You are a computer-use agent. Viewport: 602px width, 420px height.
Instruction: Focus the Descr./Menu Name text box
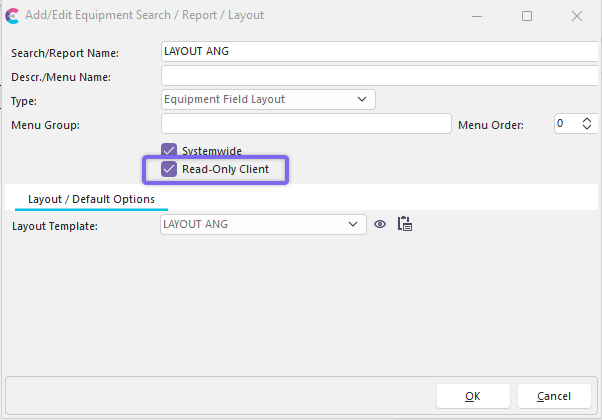(x=380, y=75)
